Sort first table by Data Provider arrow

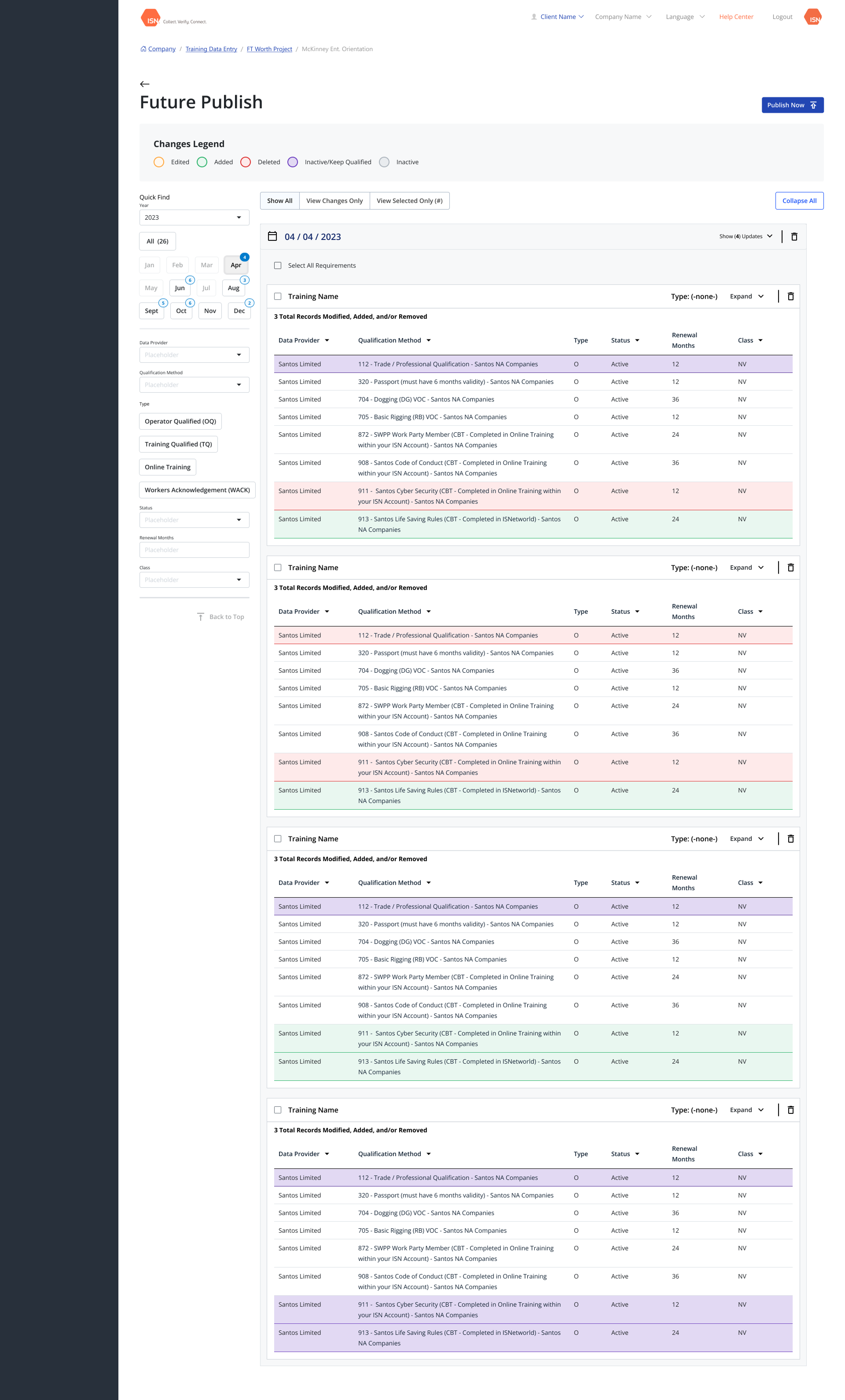pyautogui.click(x=327, y=340)
